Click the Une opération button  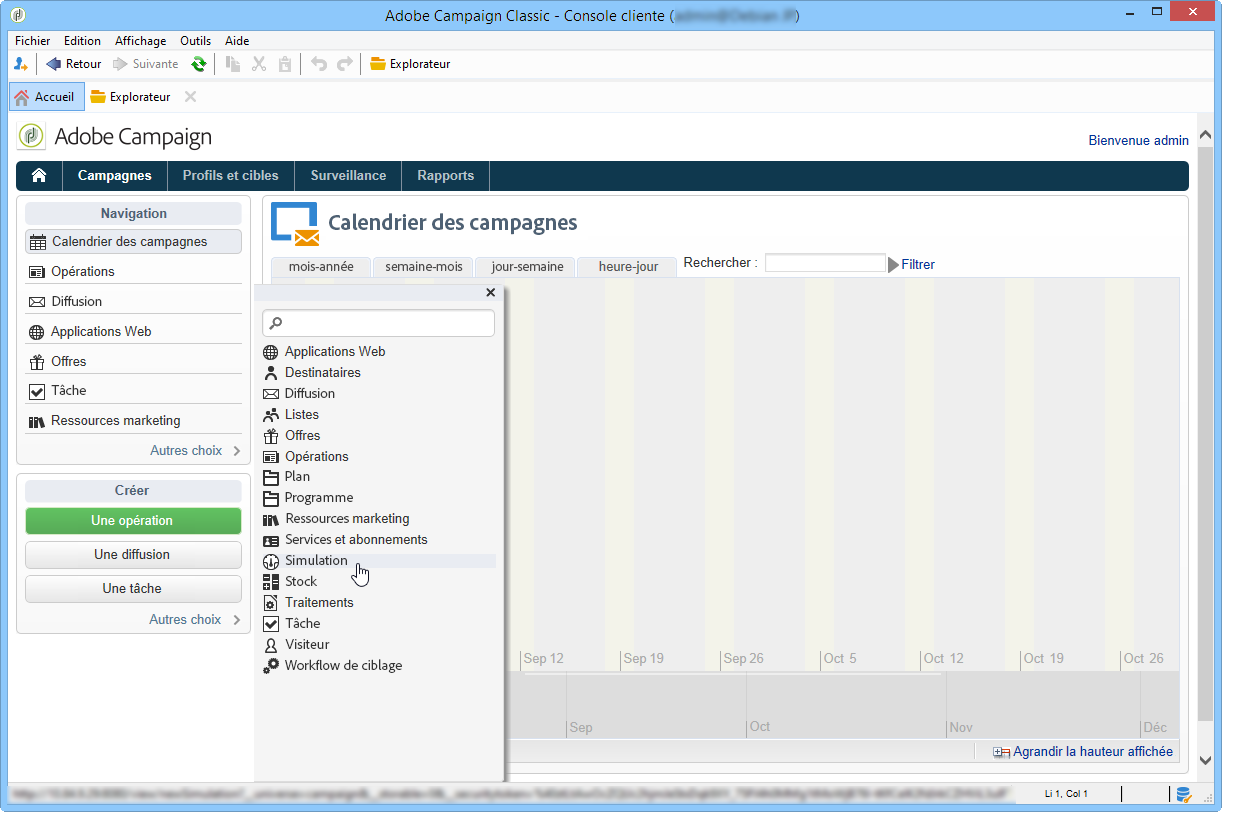point(133,520)
